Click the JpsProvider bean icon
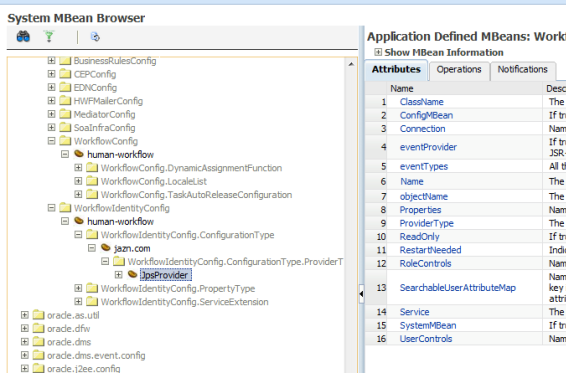Image resolution: width=566 pixels, height=373 pixels. [x=132, y=274]
